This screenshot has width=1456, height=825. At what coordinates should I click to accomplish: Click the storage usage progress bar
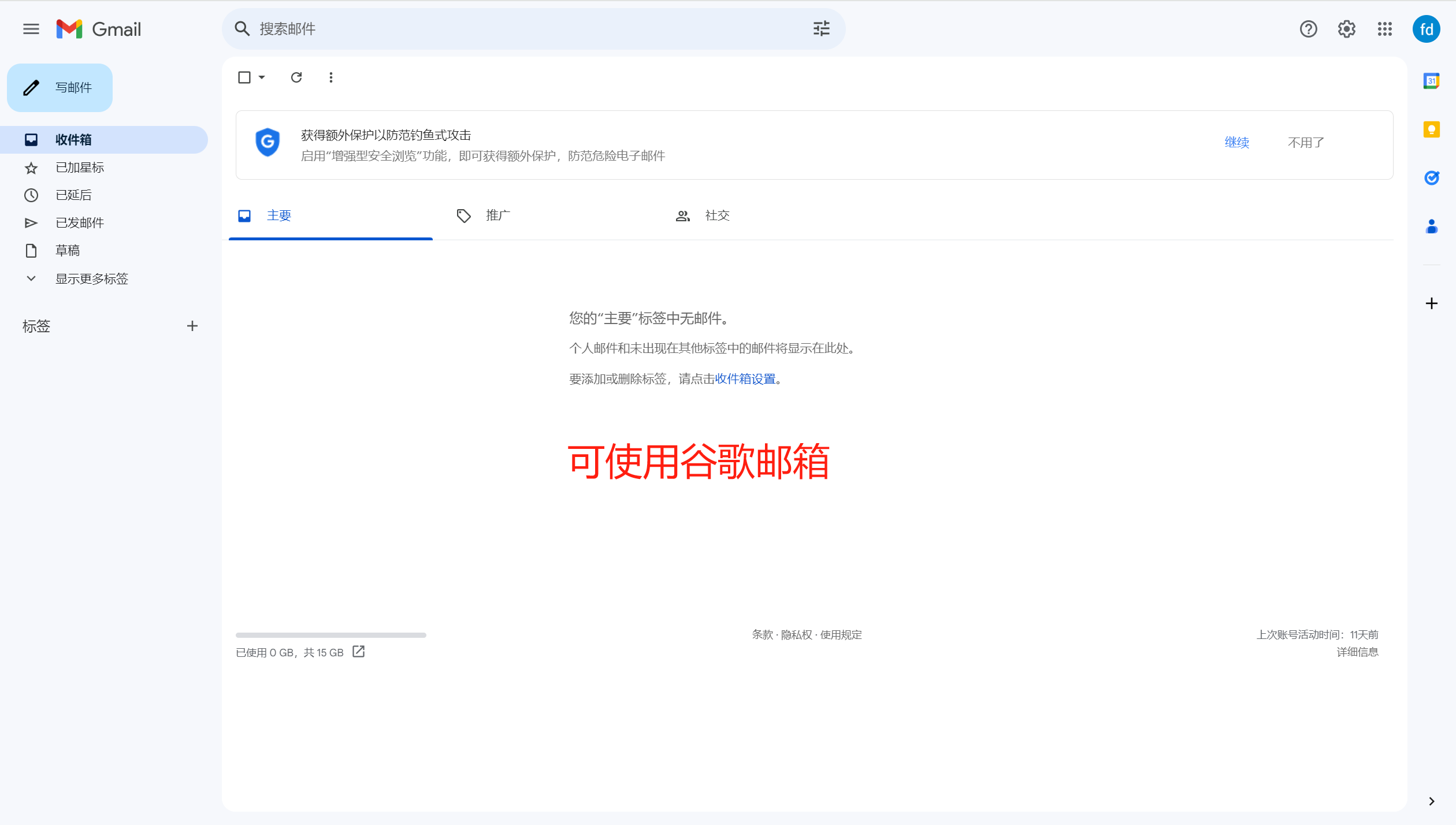331,635
